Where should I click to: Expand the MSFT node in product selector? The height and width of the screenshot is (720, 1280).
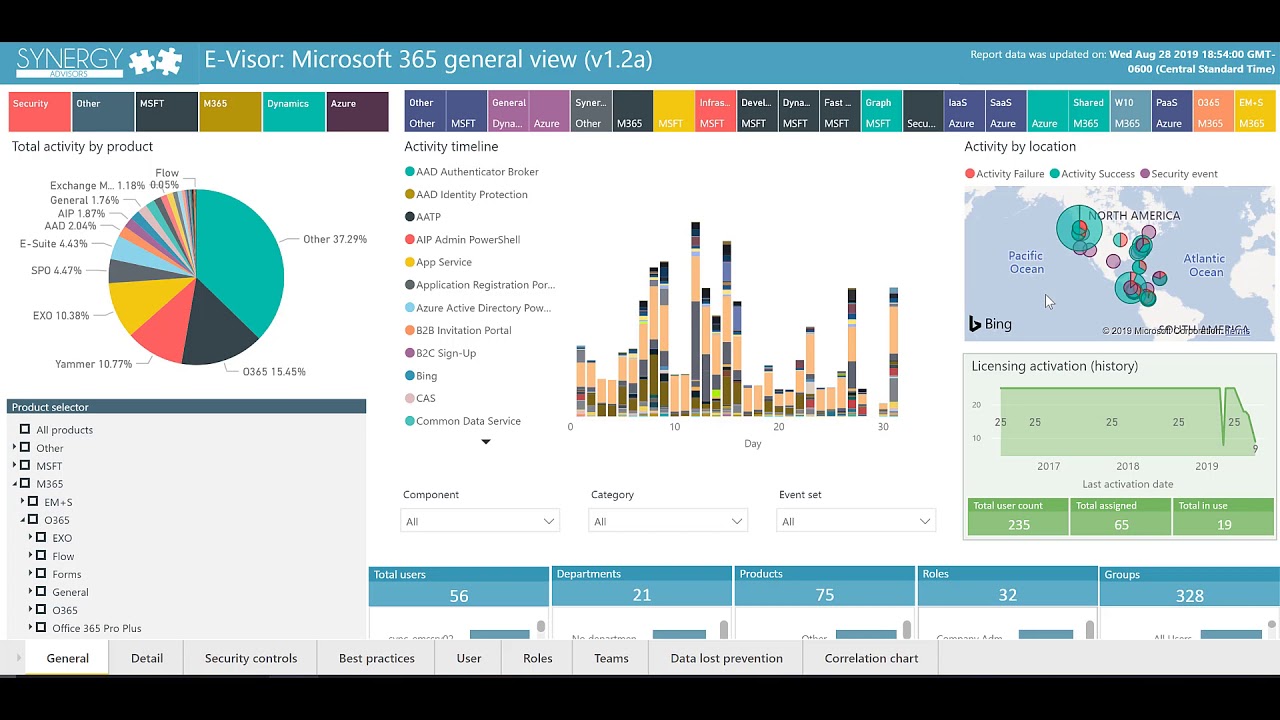coord(15,466)
